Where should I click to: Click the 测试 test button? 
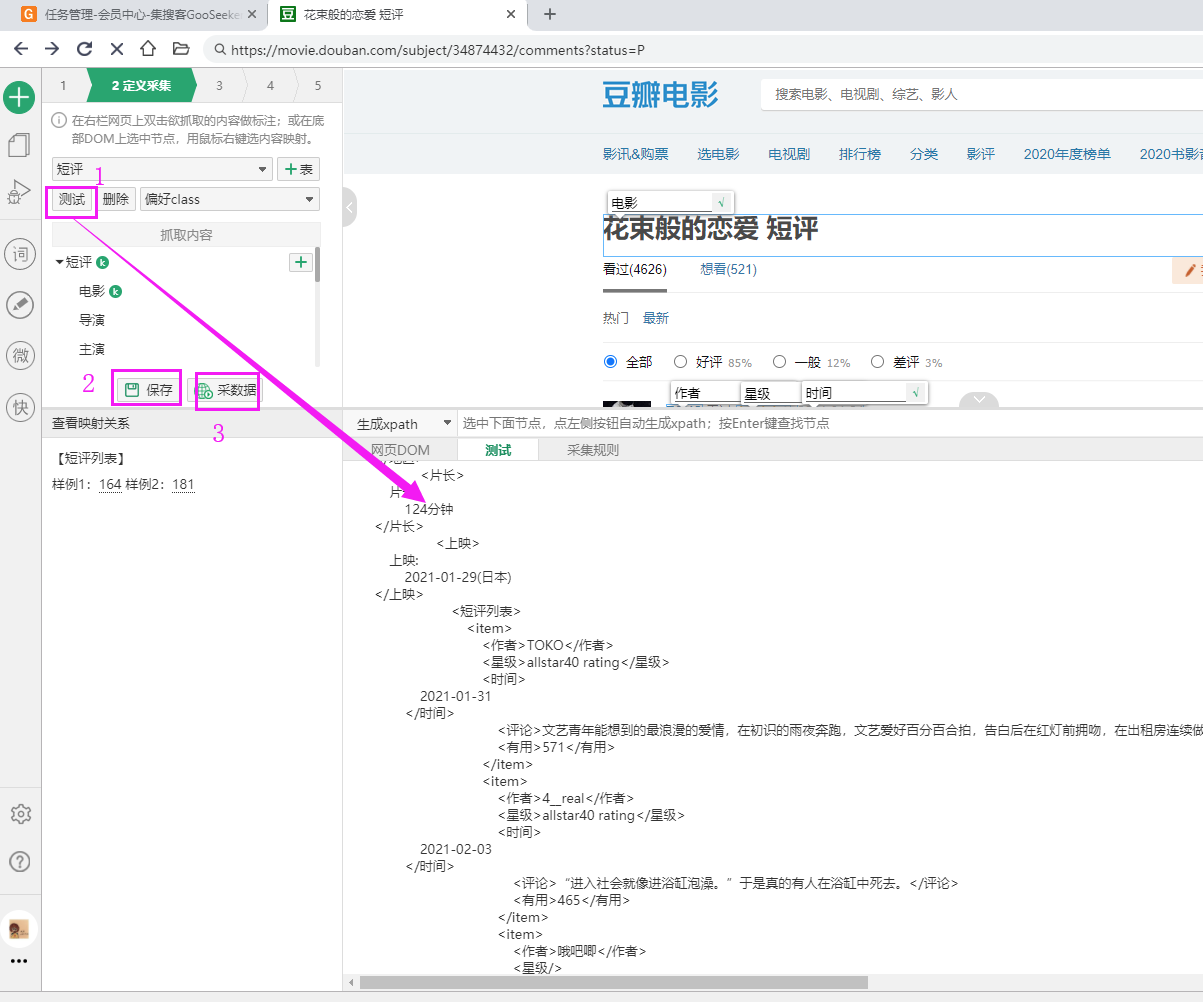click(x=72, y=199)
